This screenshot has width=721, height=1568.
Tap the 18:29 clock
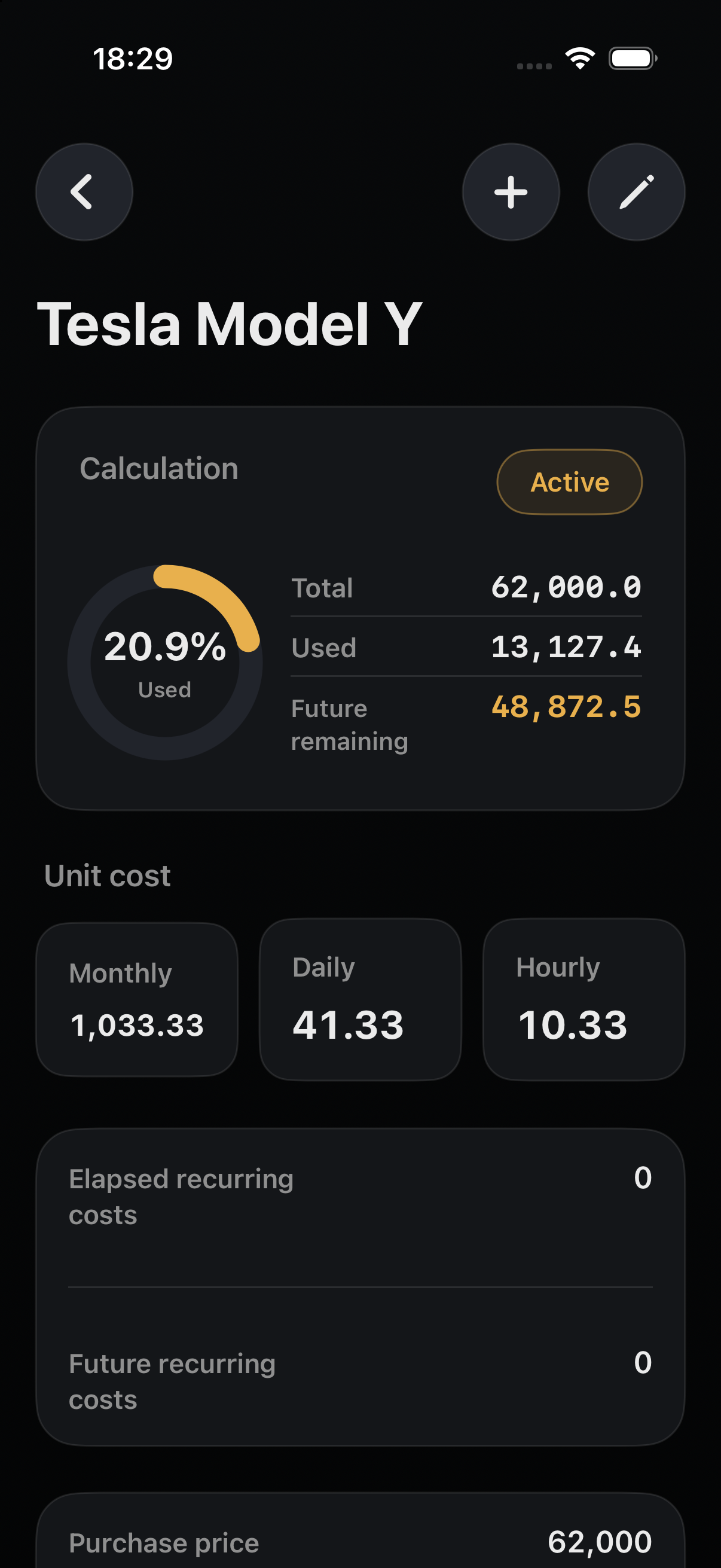click(133, 59)
